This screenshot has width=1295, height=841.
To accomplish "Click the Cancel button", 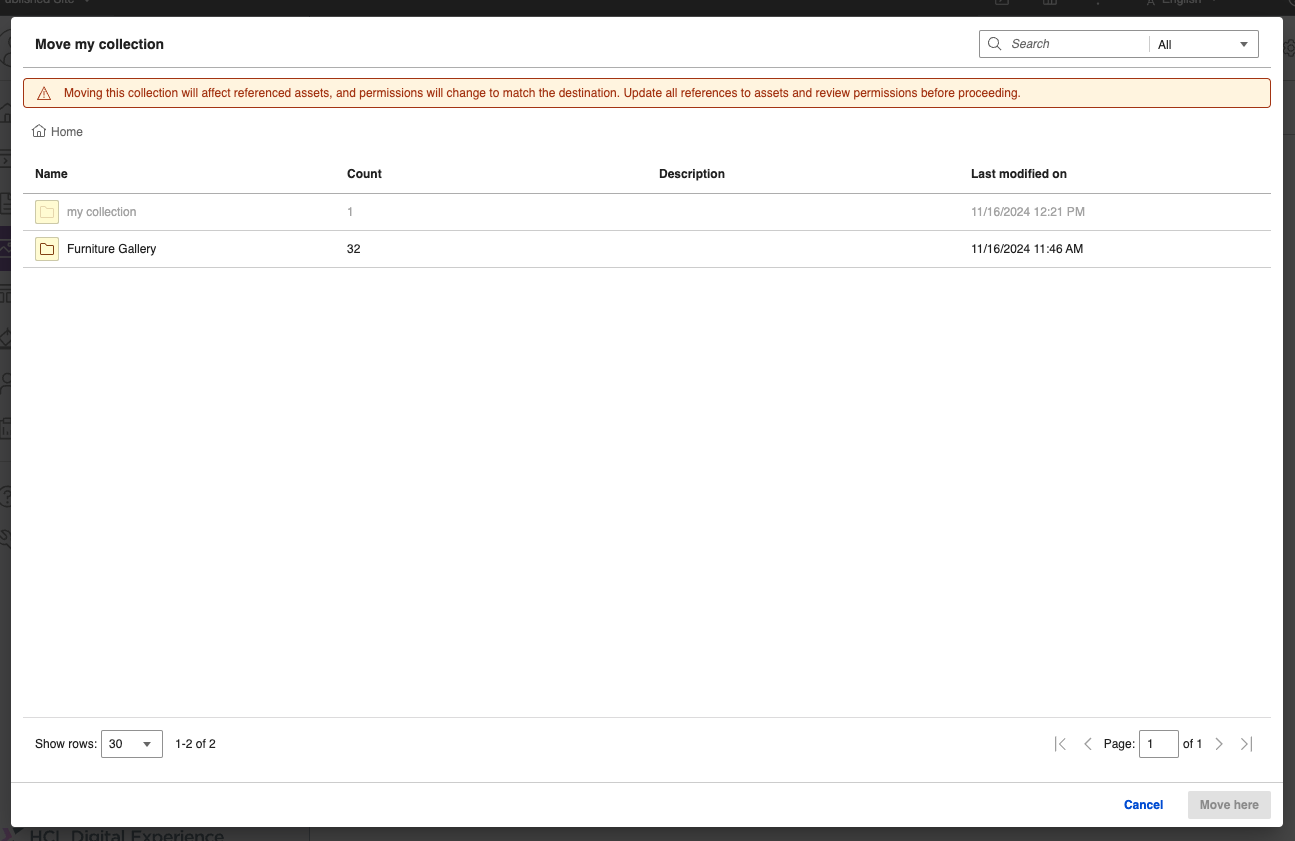I will click(x=1143, y=805).
